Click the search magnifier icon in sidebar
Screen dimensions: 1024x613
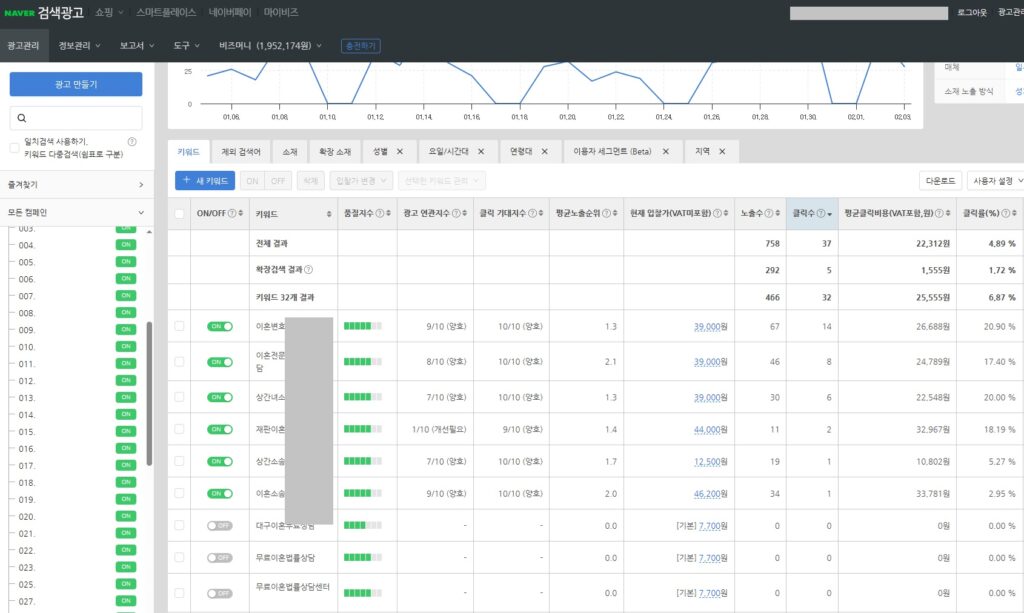point(21,118)
